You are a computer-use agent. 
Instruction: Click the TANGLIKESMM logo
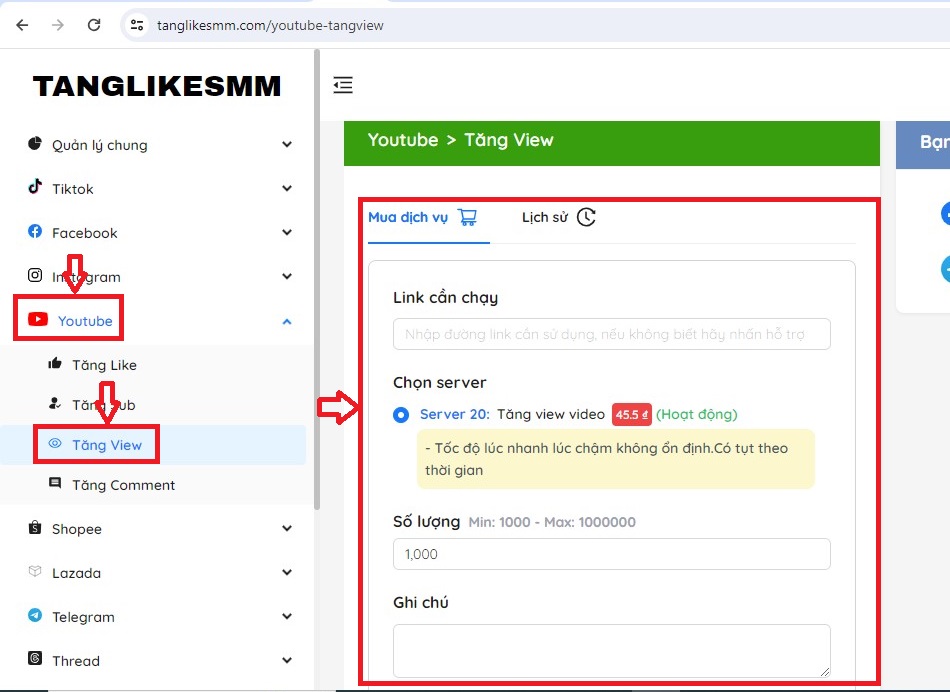[x=157, y=86]
